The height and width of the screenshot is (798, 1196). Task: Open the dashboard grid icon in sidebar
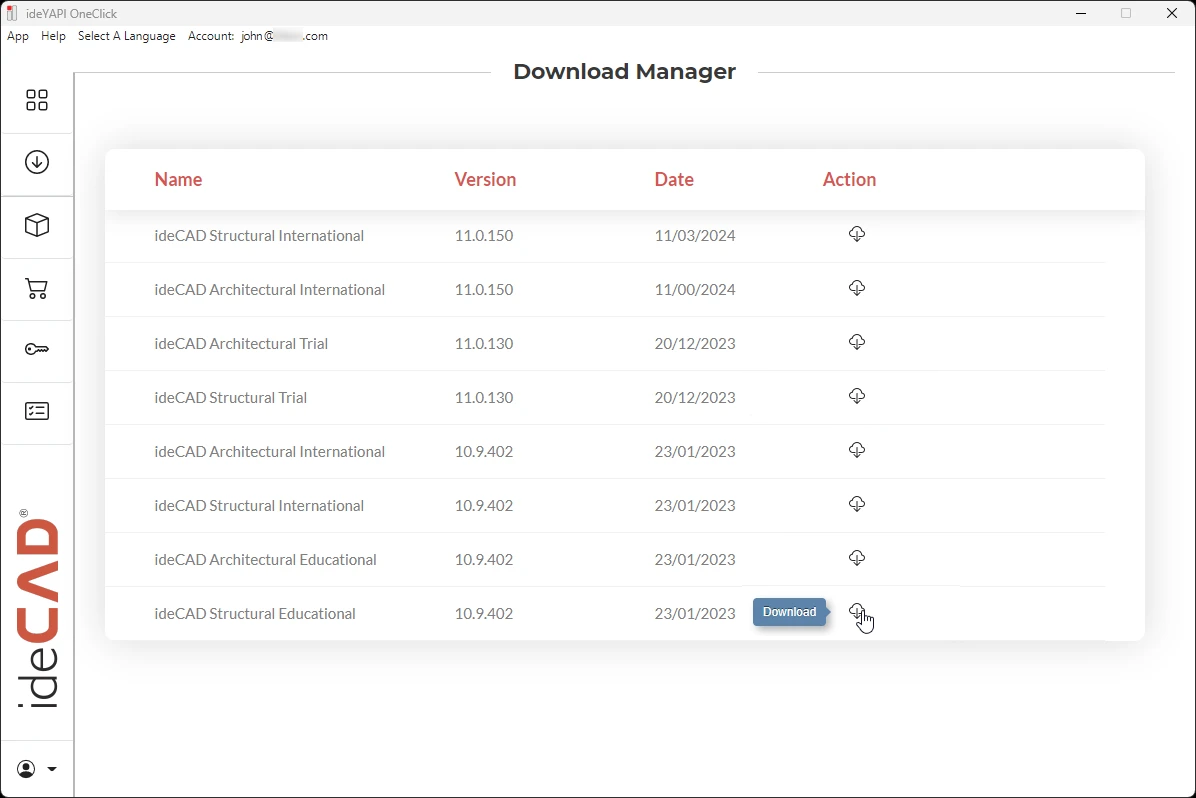coord(37,100)
